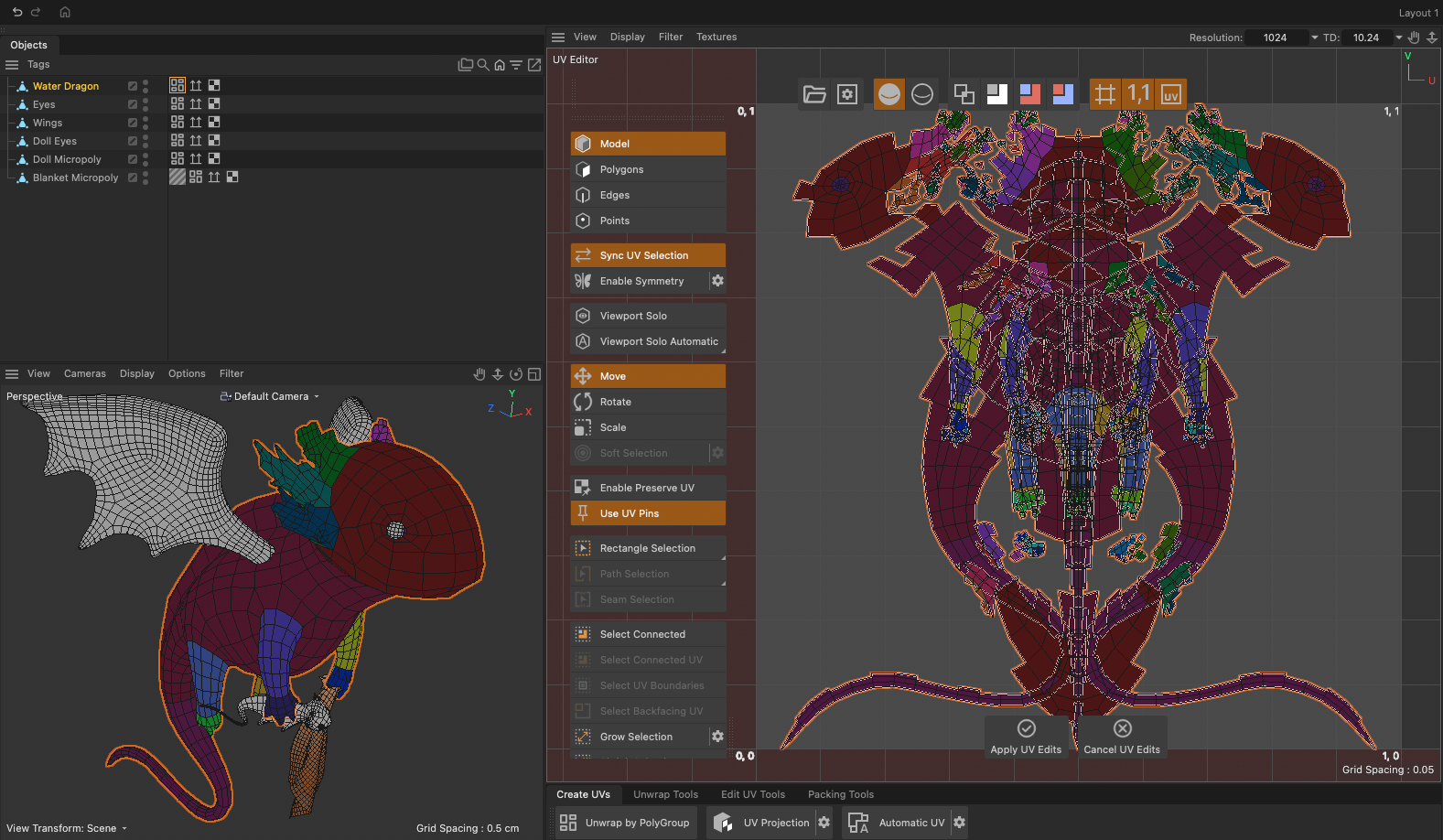Toggle Sync UV Selection
The image size is (1443, 840).
tap(648, 255)
